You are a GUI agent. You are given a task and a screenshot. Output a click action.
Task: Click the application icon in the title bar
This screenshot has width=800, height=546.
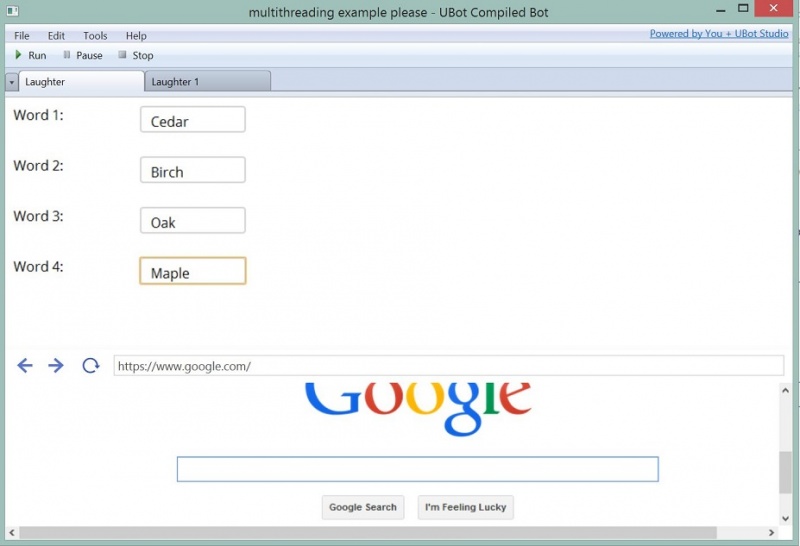coord(12,11)
